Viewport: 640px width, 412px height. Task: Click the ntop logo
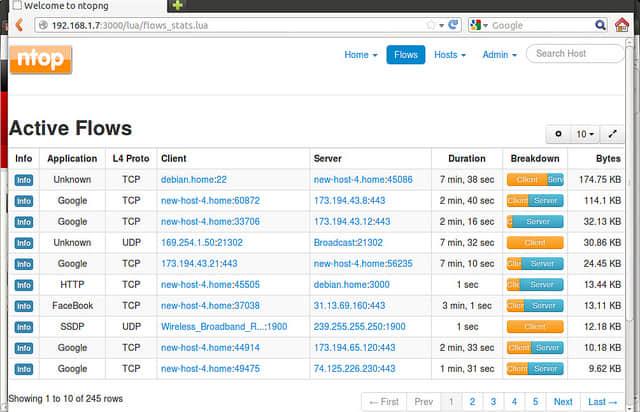[x=41, y=59]
